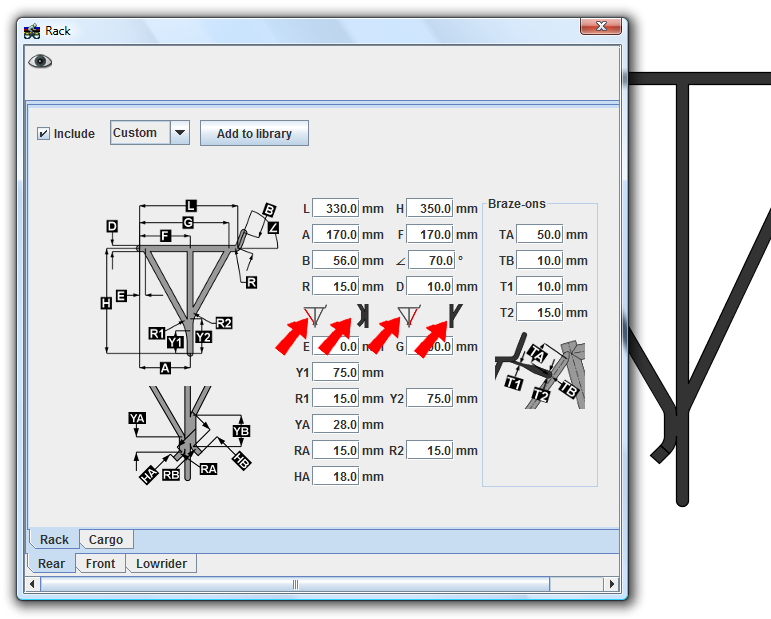Screen dimensions: 771x619
Task: Select the Rear tab
Action: [51, 563]
